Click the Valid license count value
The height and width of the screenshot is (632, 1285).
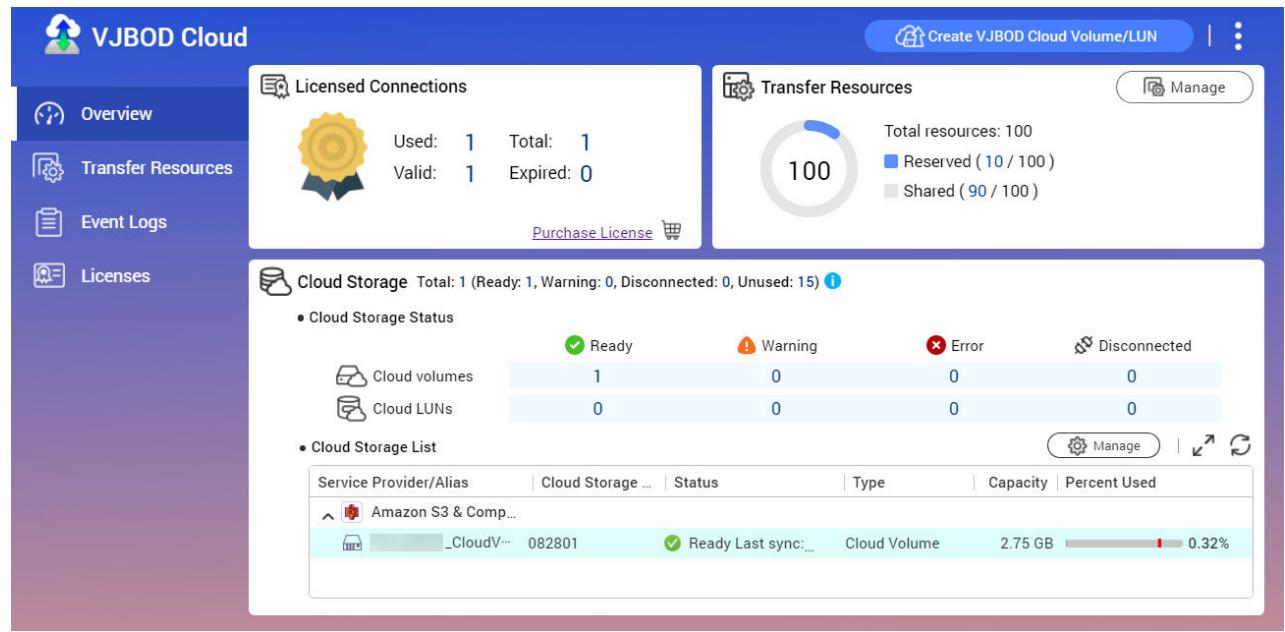[x=468, y=172]
